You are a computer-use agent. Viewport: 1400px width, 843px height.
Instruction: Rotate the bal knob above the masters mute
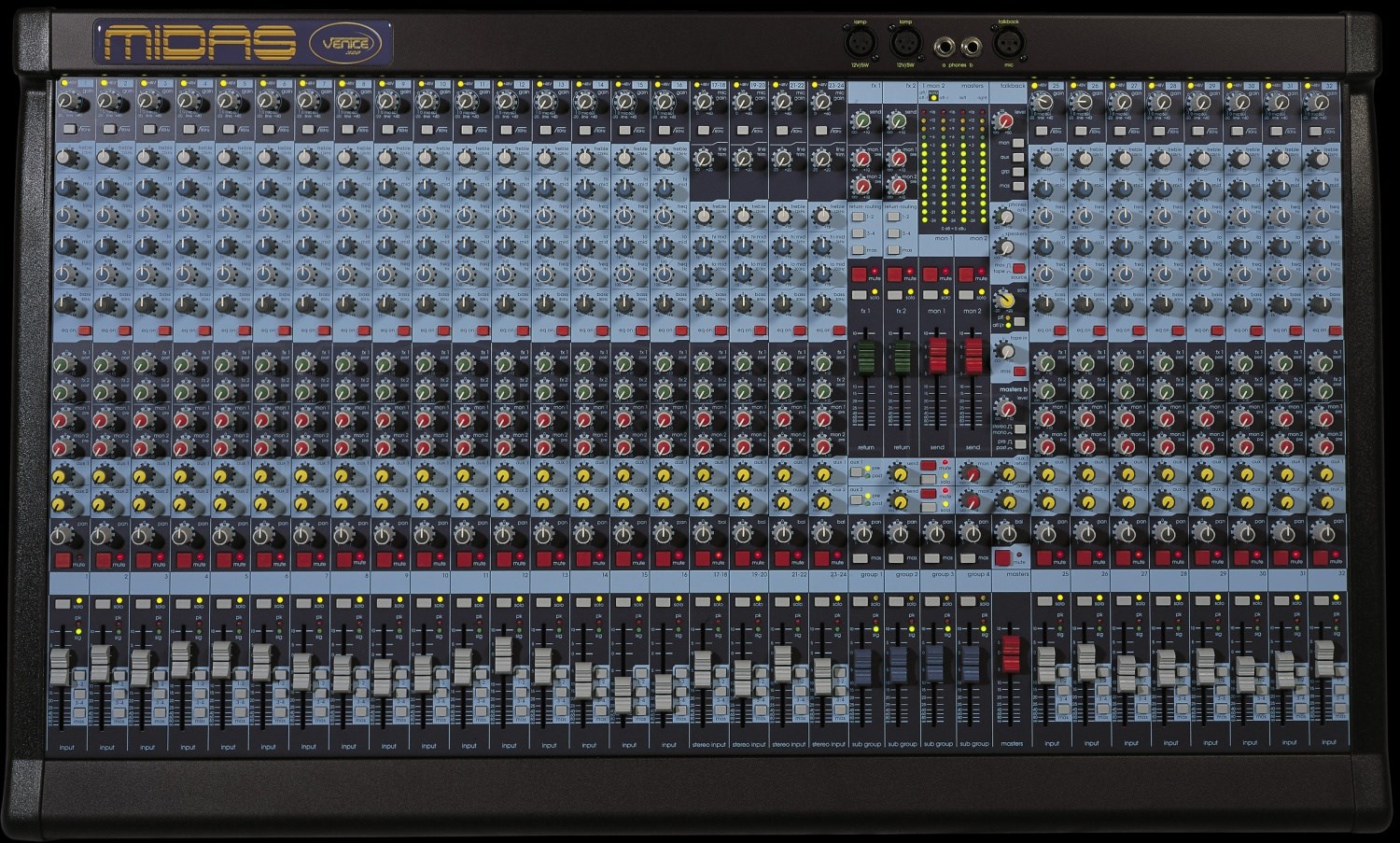pos(1008,532)
